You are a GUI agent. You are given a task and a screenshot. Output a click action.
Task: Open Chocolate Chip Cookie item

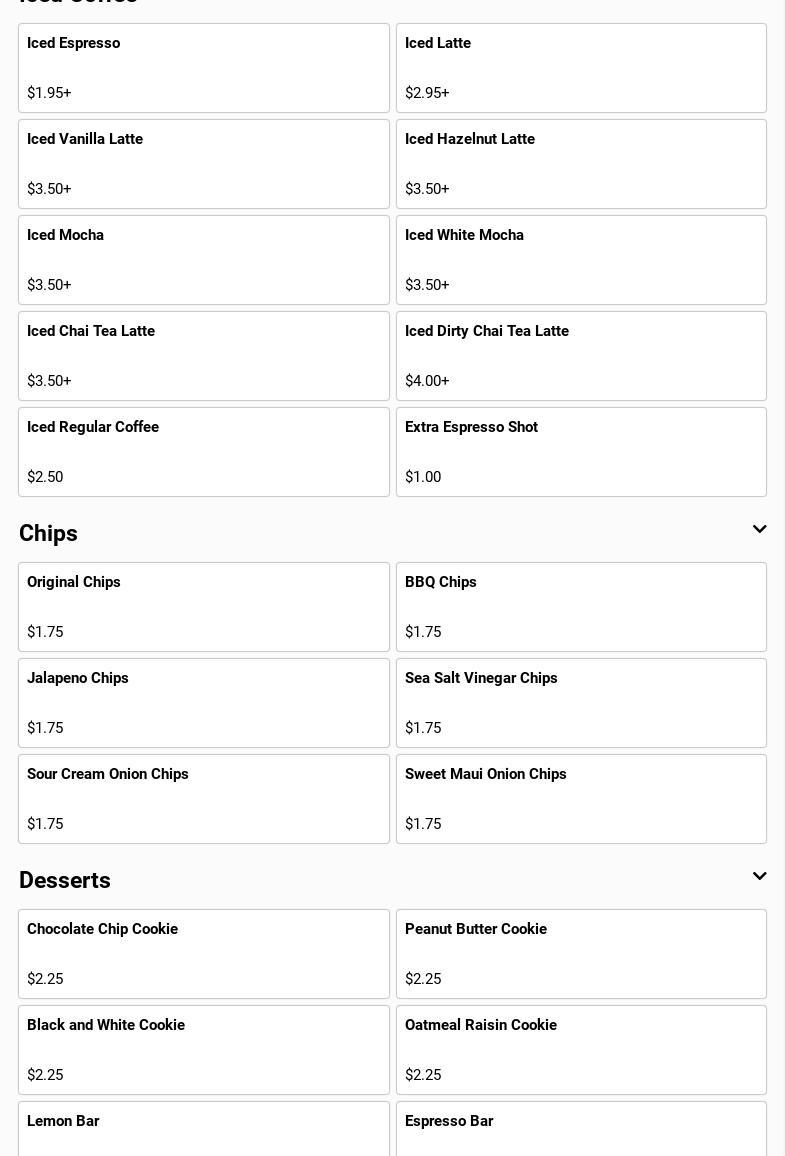pos(204,954)
